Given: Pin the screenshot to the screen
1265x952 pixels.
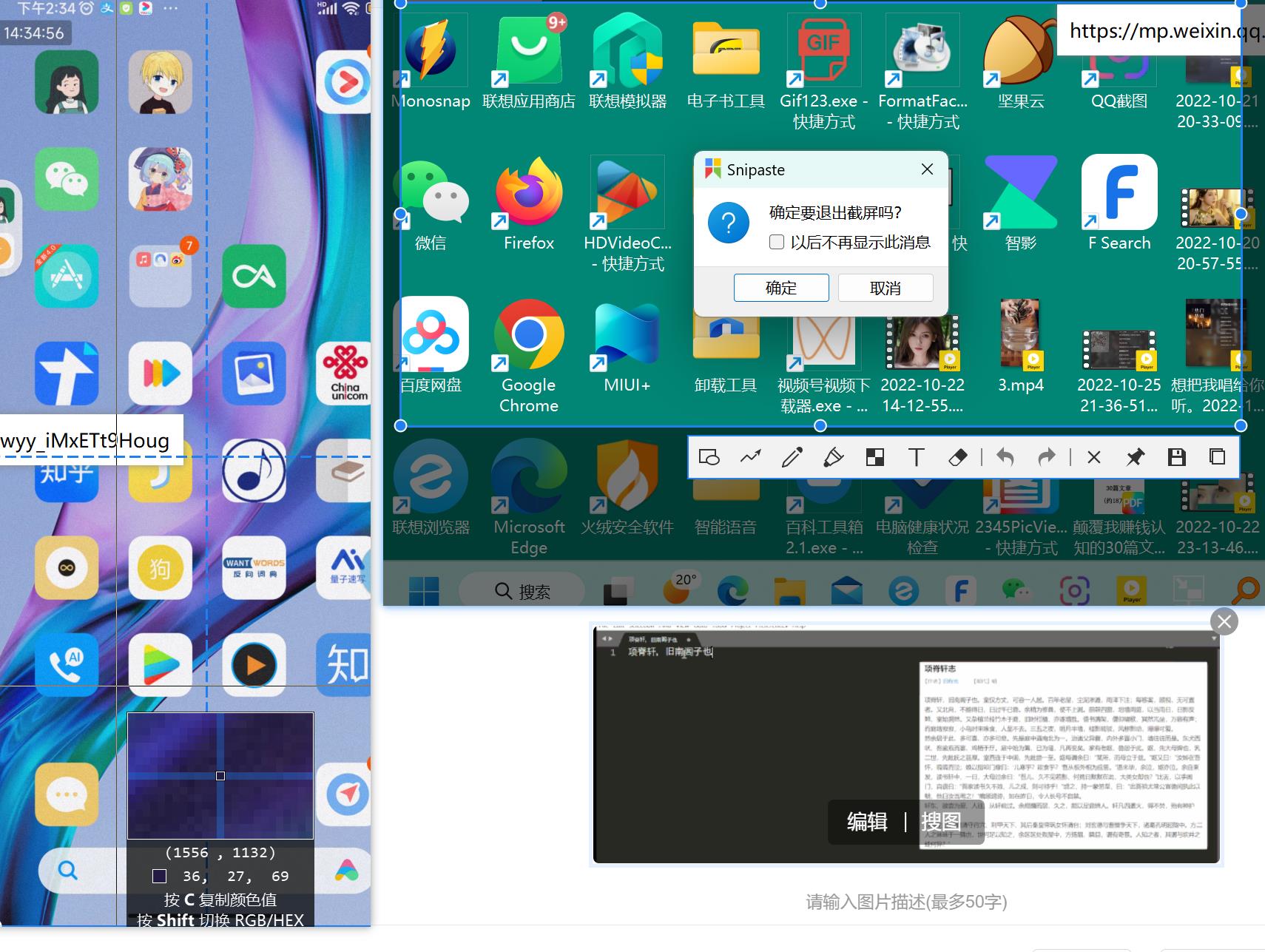Looking at the screenshot, I should tap(1135, 457).
